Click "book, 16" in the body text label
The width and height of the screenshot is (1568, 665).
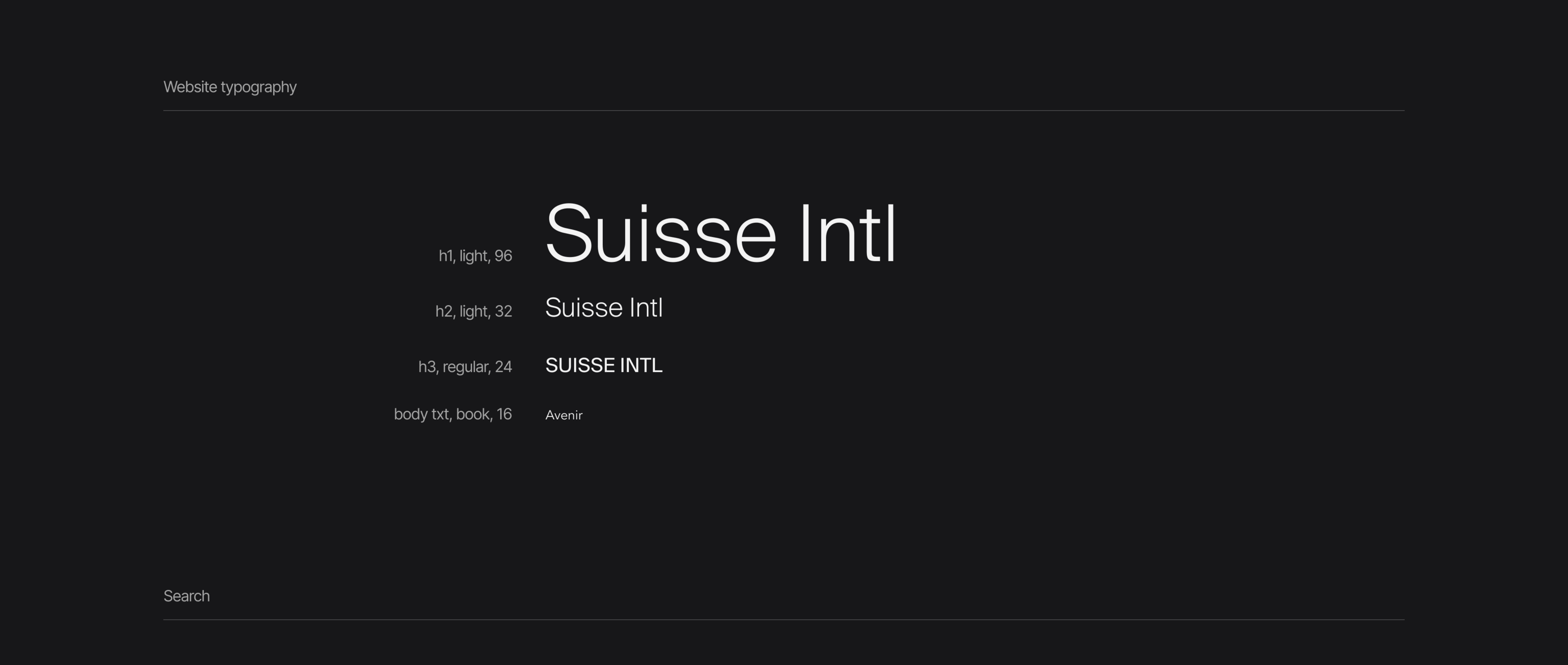(x=483, y=414)
